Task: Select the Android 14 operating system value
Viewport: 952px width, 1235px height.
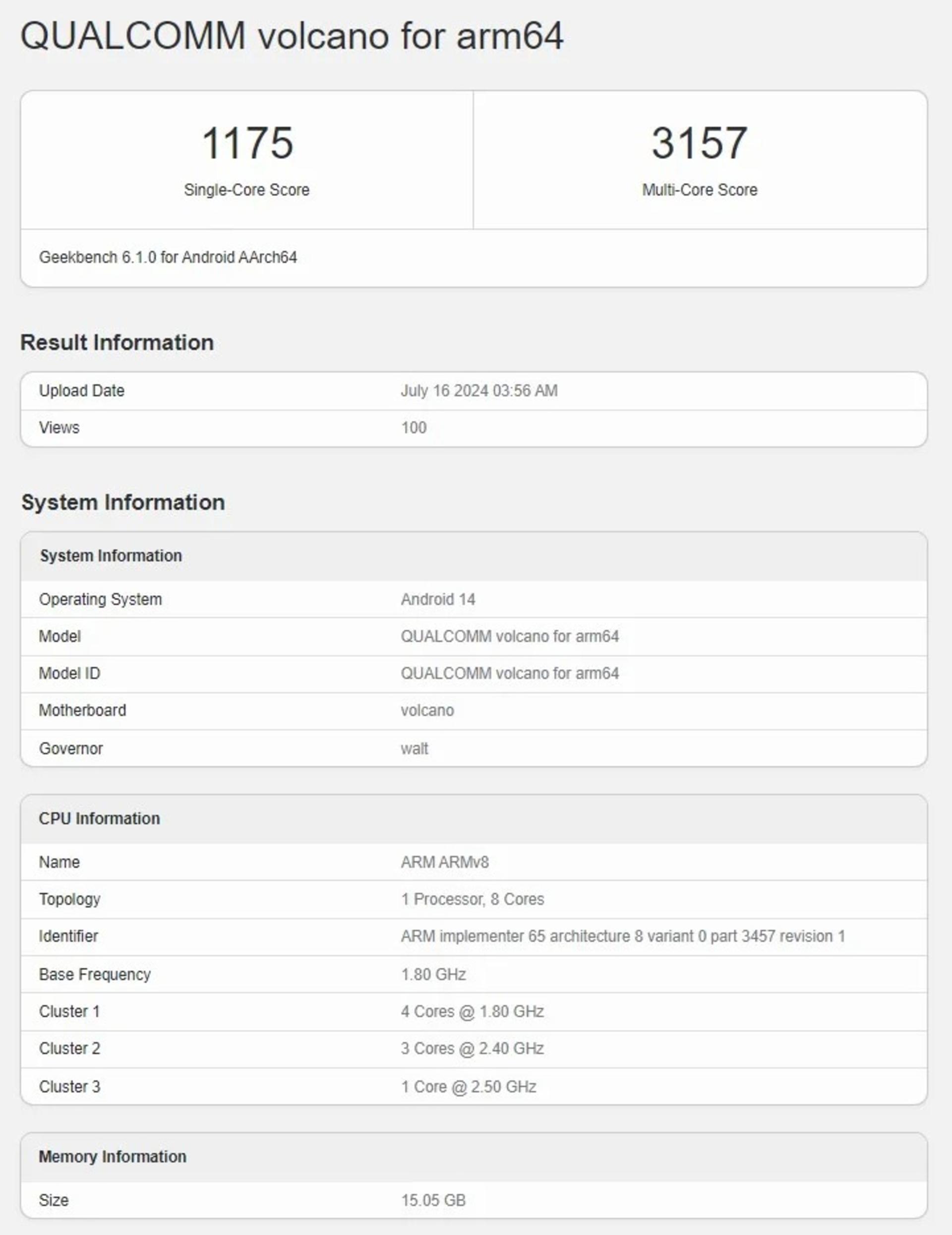Action: pos(438,600)
